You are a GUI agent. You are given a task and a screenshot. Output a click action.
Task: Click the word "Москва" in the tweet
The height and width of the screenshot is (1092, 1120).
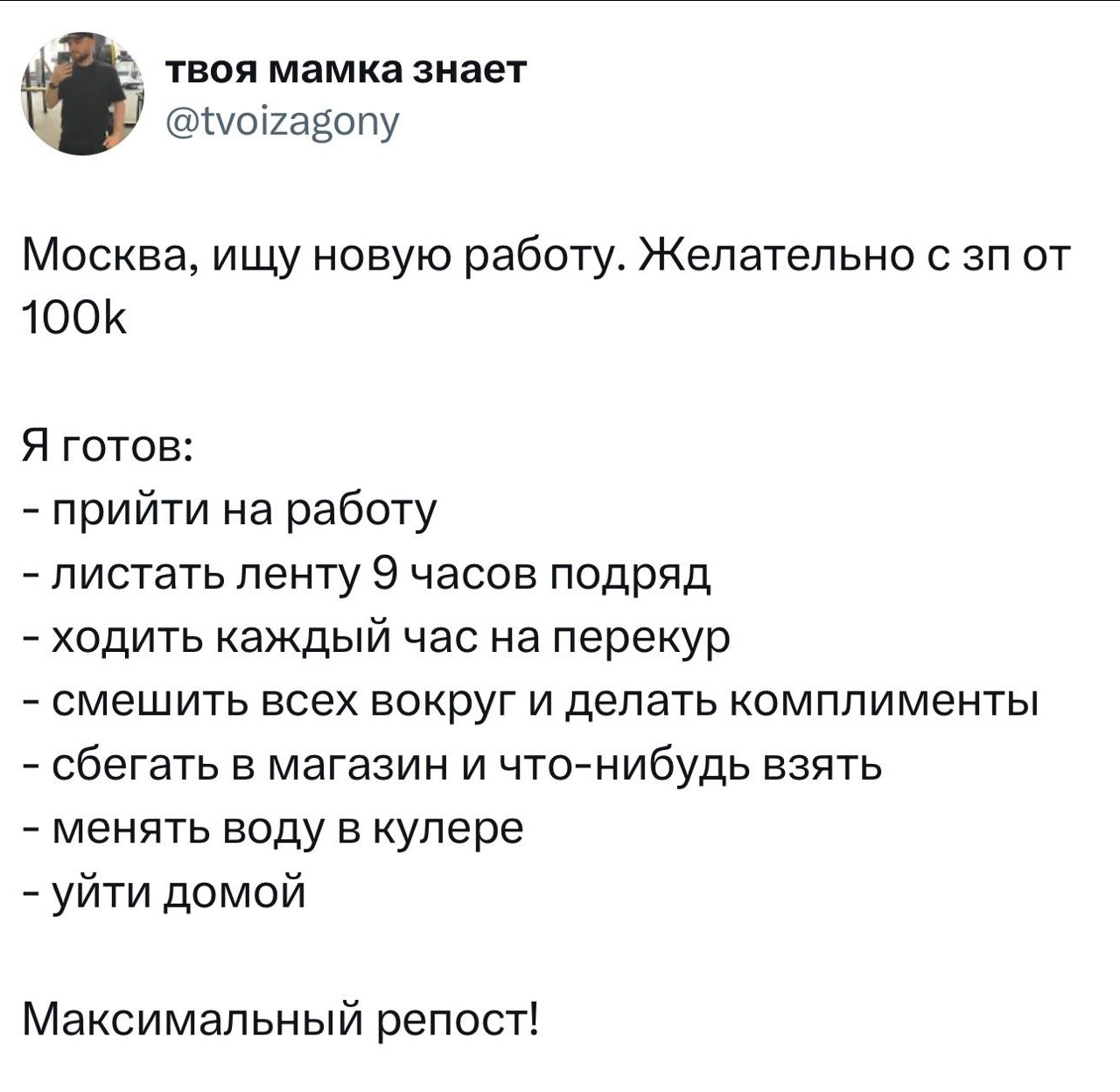tap(101, 255)
